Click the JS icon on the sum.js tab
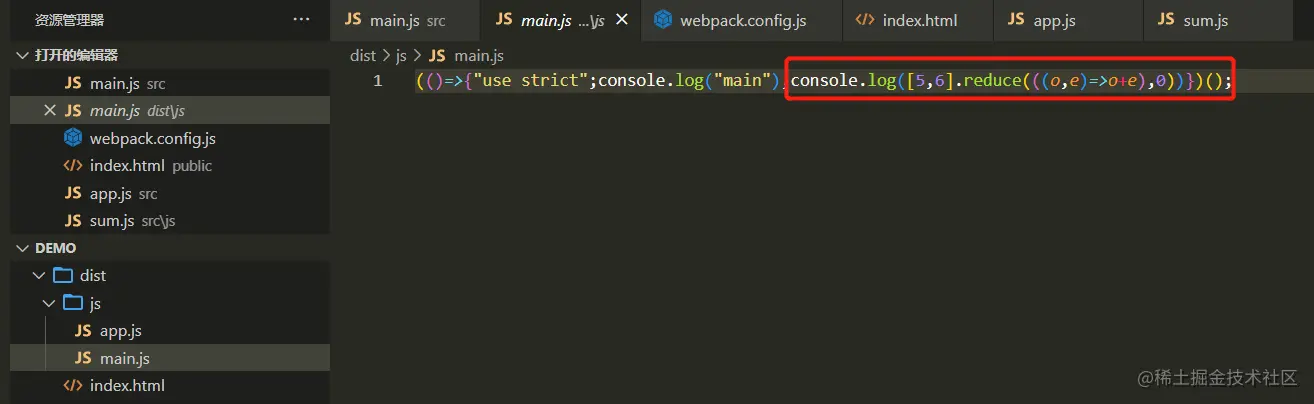 pos(1166,20)
